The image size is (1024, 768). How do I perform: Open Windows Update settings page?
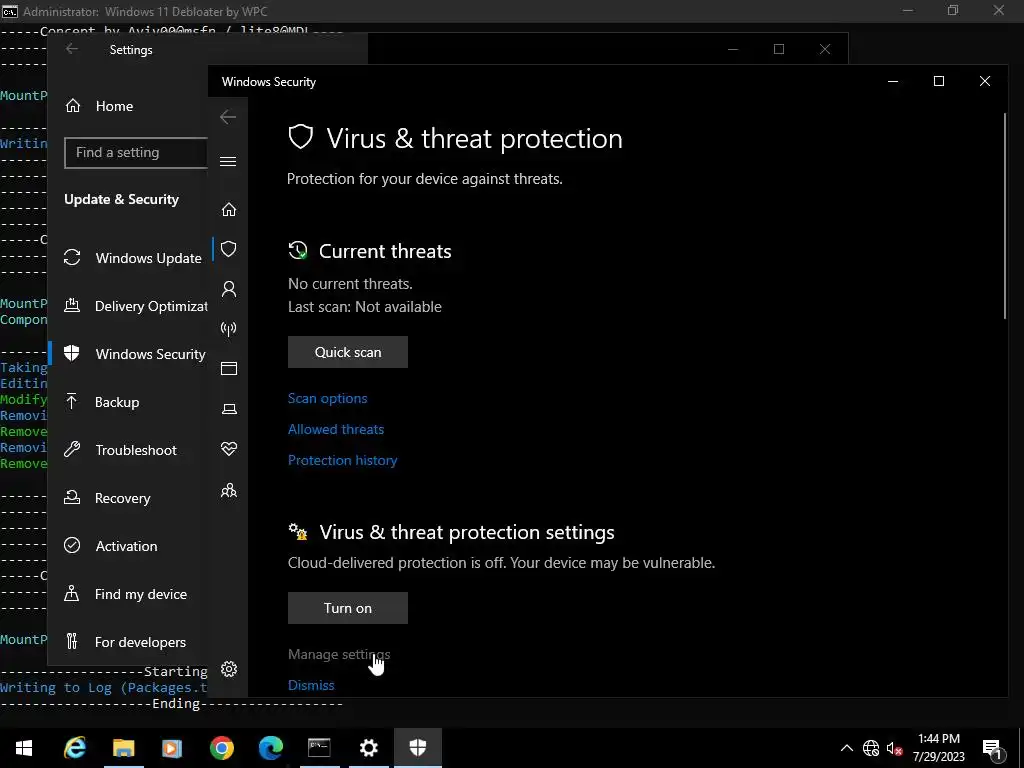click(133, 258)
